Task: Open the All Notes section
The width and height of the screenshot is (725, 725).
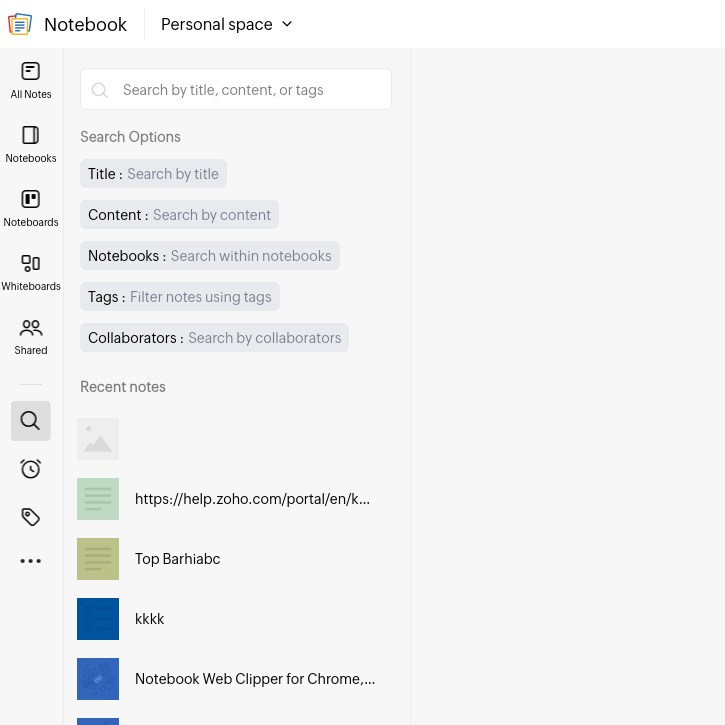Action: [x=31, y=80]
